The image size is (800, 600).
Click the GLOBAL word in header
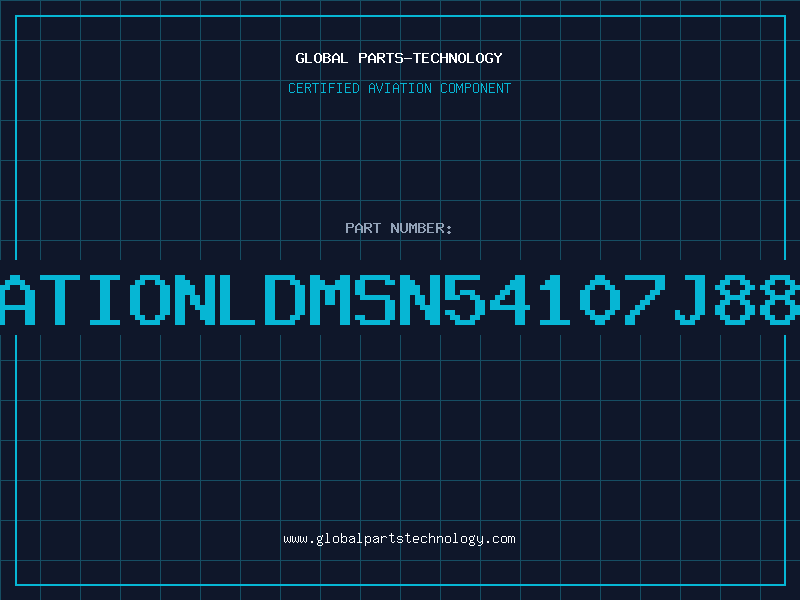click(x=321, y=58)
